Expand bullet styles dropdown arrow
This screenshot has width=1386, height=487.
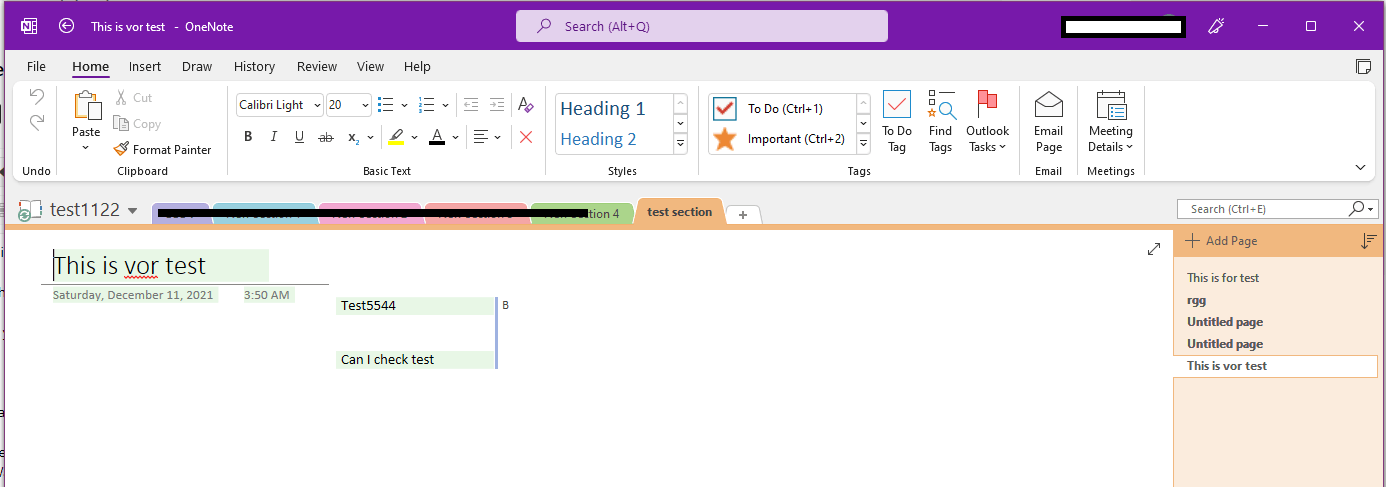point(404,104)
